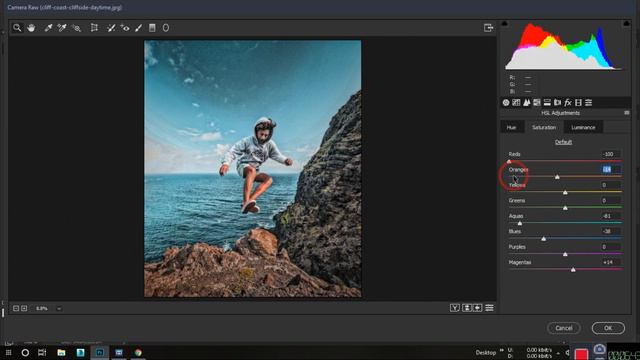The image size is (640, 360).
Task: Open the Effects fx panel icon
Action: coord(568,102)
